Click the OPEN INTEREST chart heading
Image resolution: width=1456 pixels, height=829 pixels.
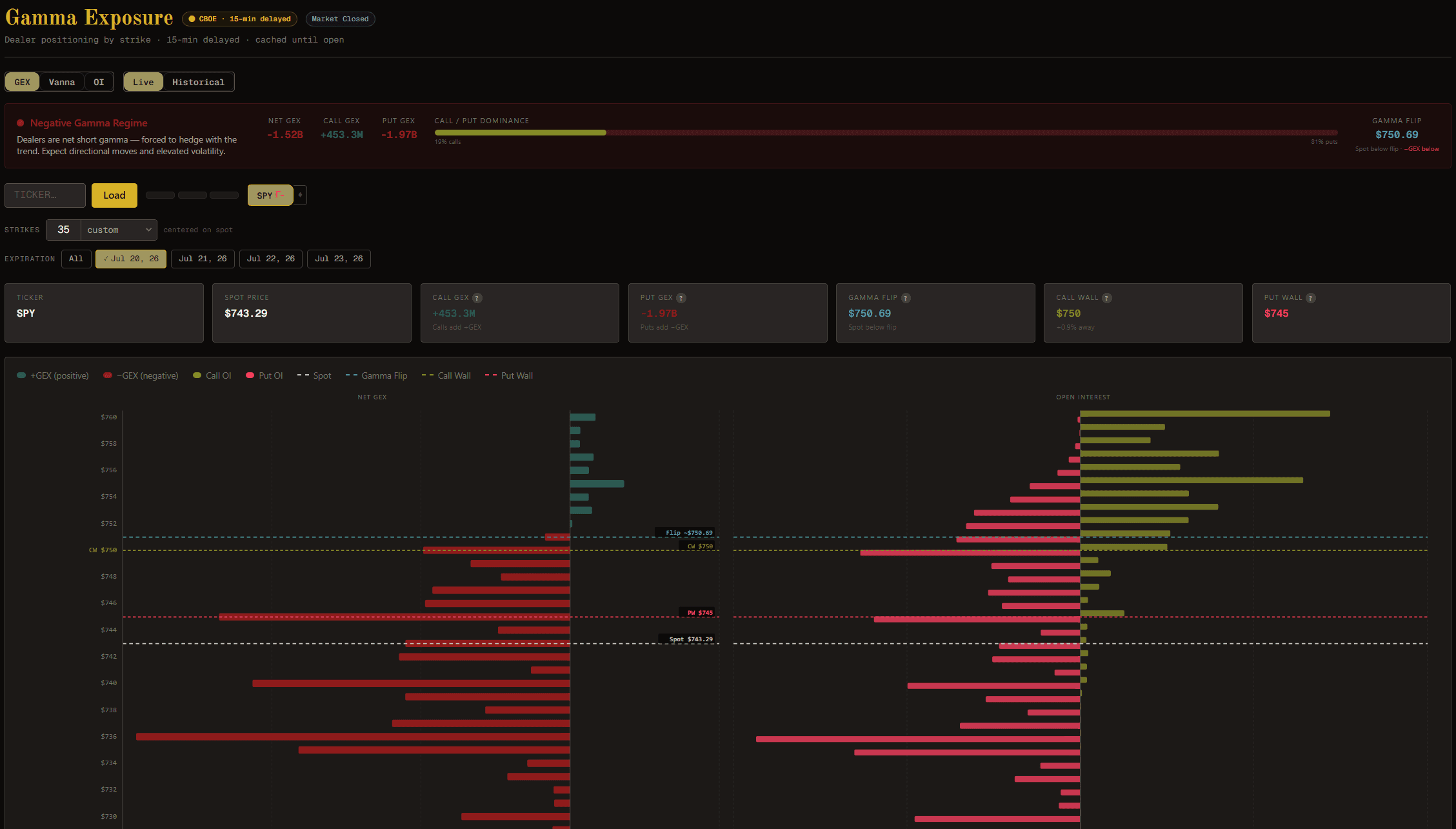tap(1083, 397)
